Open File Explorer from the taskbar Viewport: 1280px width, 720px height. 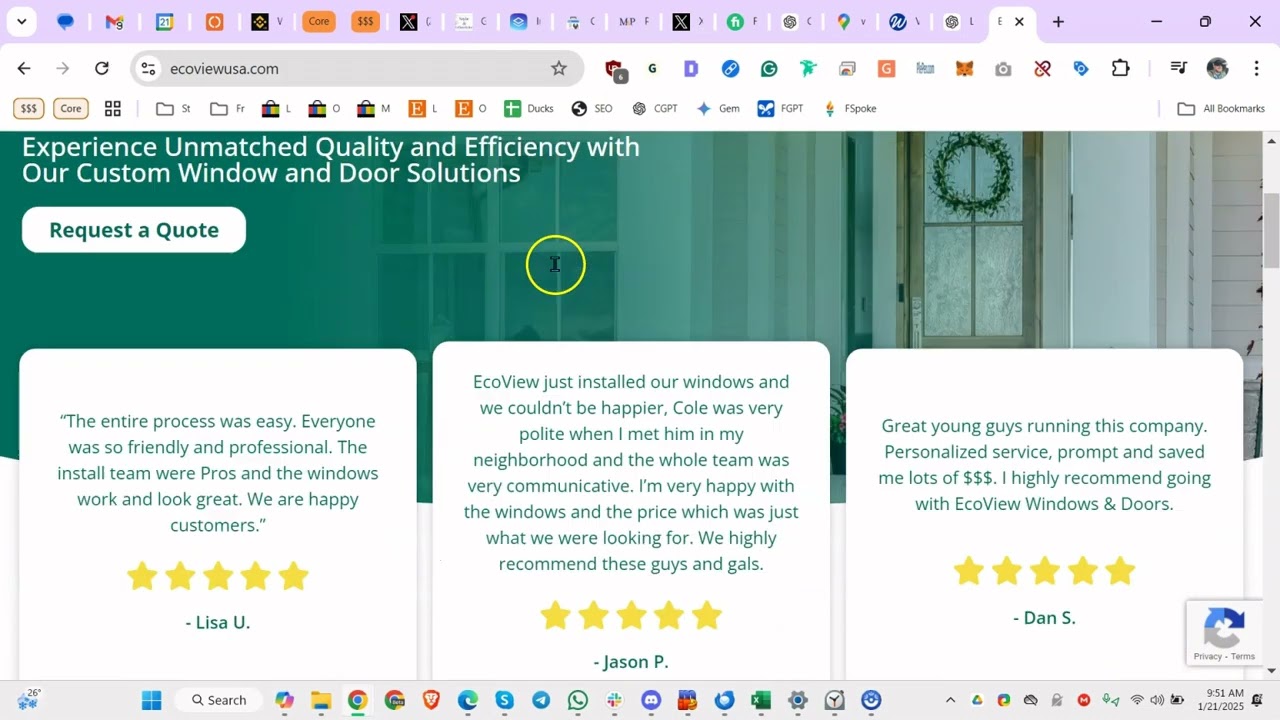click(x=320, y=700)
